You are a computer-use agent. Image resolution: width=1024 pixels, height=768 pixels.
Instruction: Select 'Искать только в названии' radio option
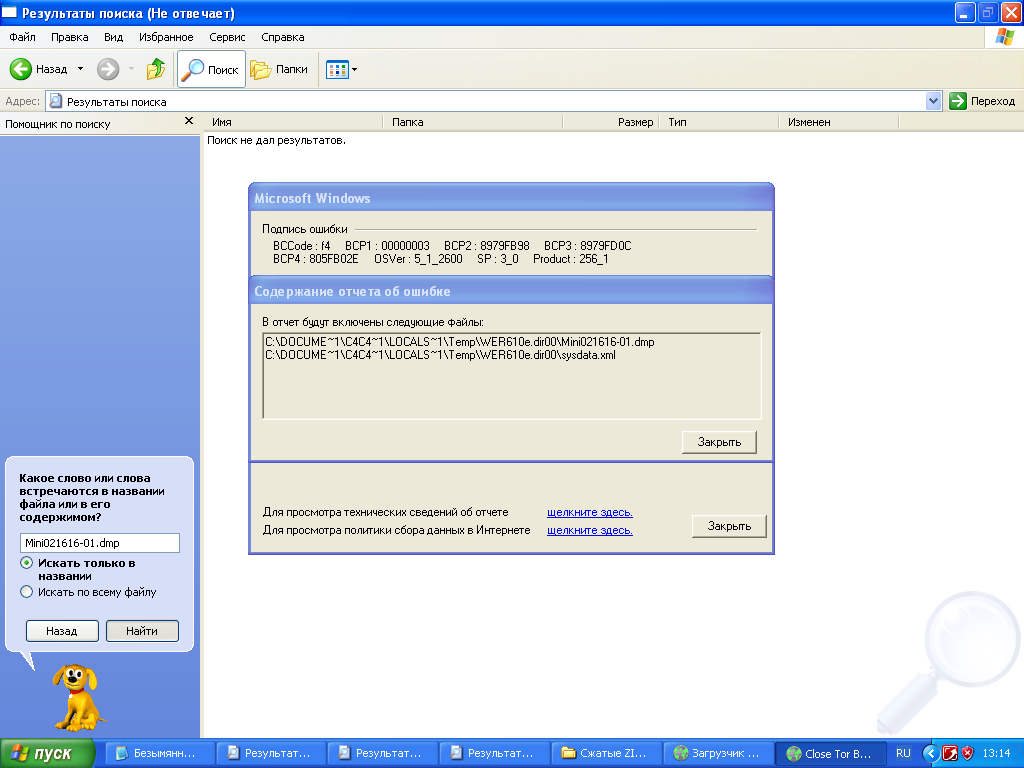click(x=27, y=563)
